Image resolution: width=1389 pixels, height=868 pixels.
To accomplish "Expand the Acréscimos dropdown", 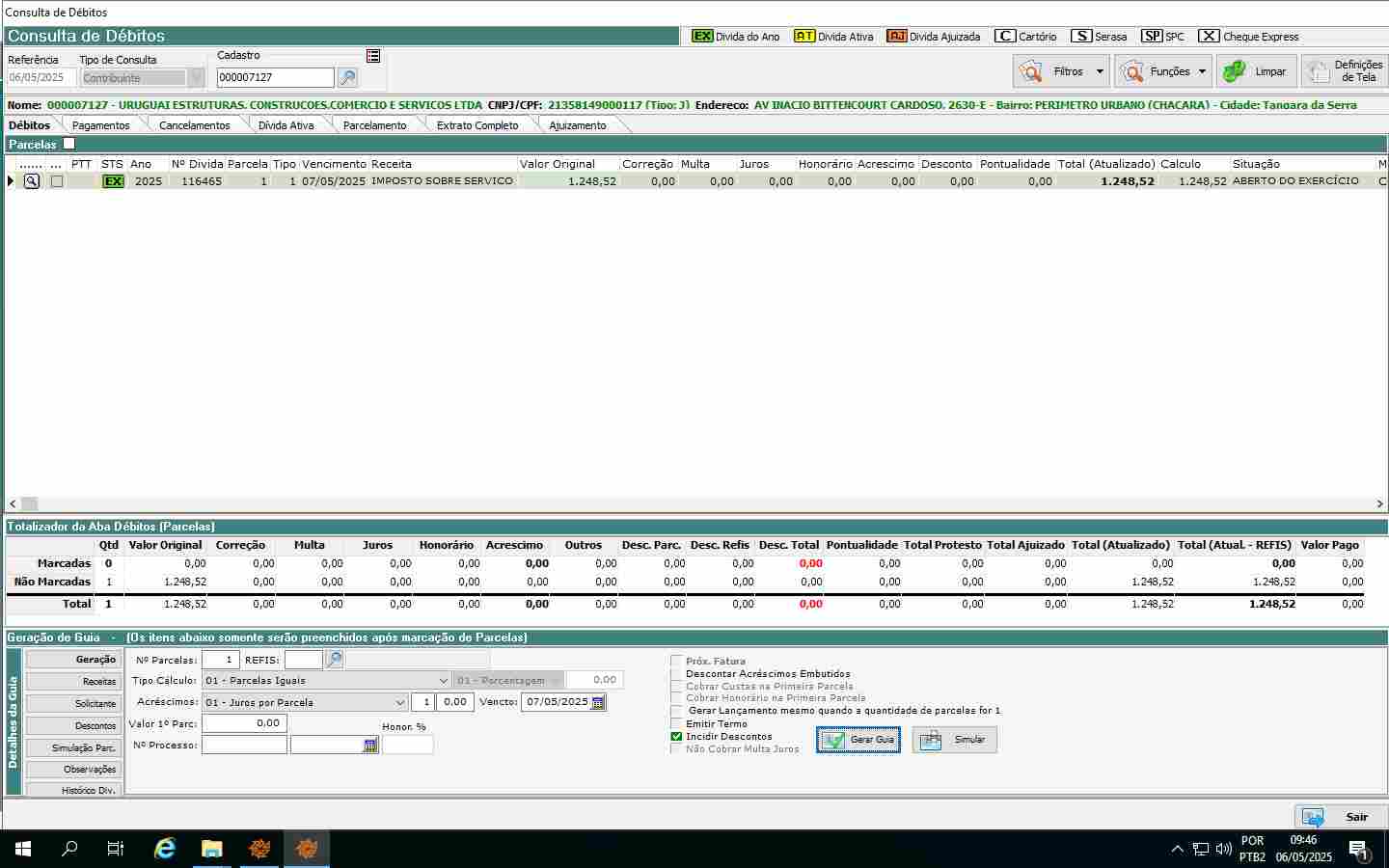I will [x=400, y=702].
